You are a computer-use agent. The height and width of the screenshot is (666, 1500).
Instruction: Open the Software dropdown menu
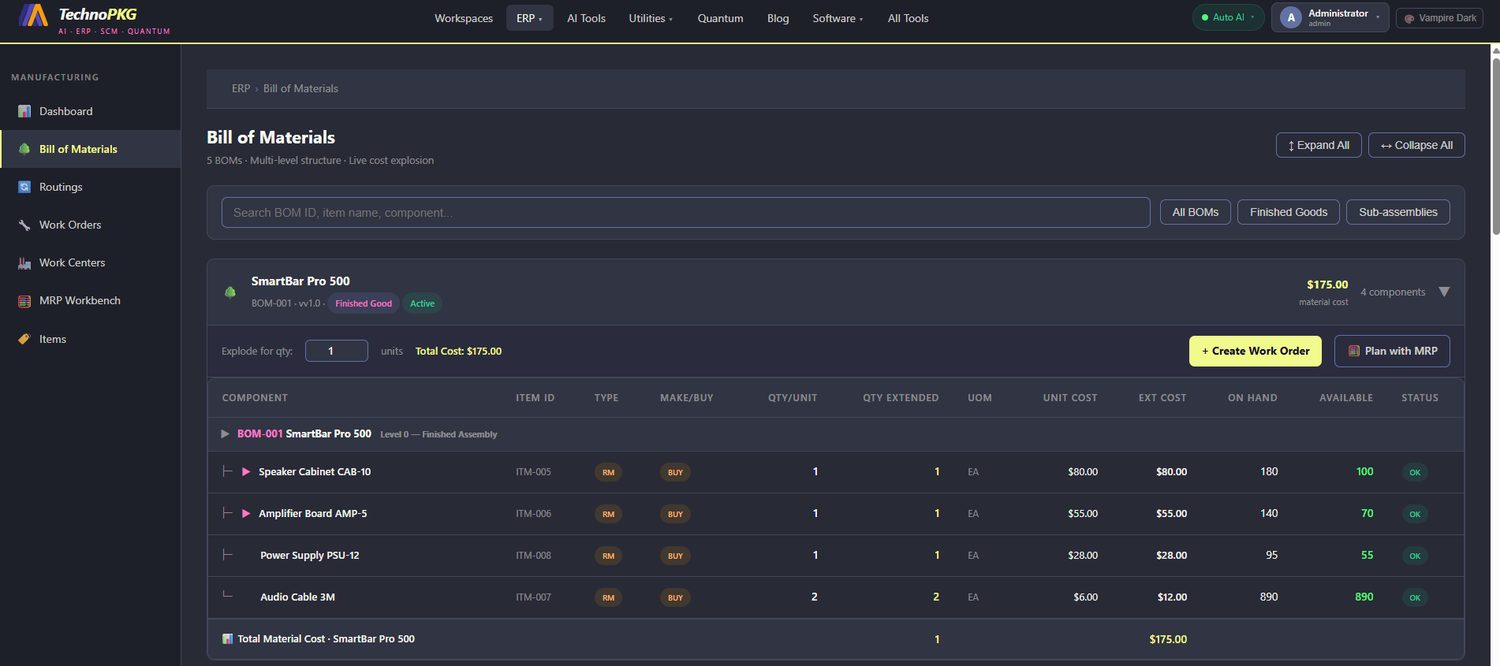click(838, 18)
